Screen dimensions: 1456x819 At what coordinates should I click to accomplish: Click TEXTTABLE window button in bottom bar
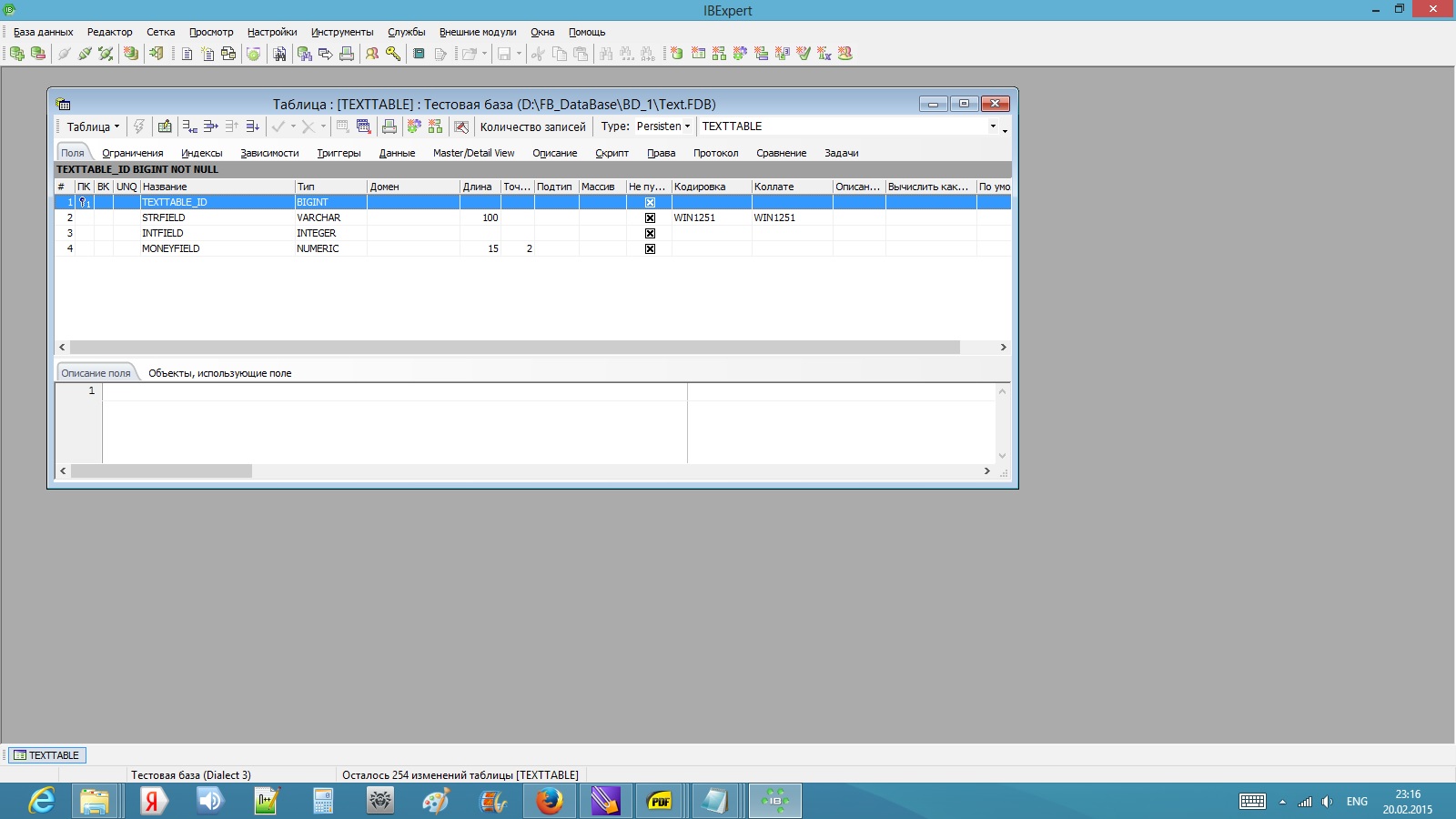(47, 755)
